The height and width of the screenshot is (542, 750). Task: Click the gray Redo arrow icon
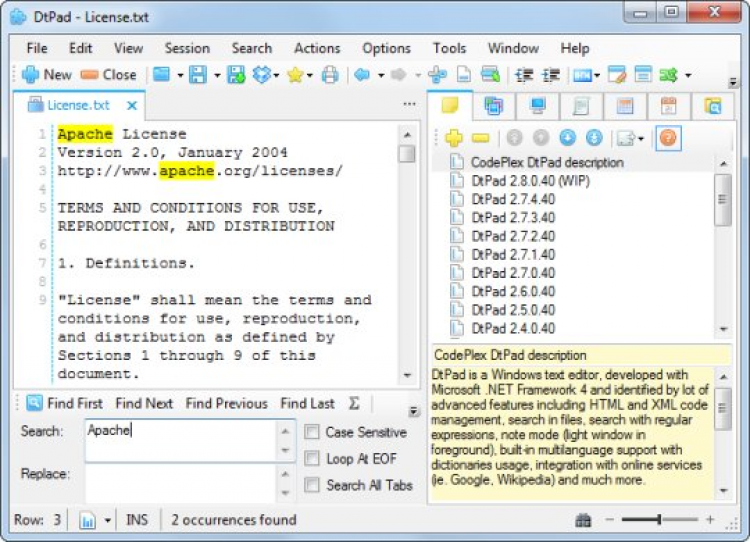pyautogui.click(x=398, y=75)
